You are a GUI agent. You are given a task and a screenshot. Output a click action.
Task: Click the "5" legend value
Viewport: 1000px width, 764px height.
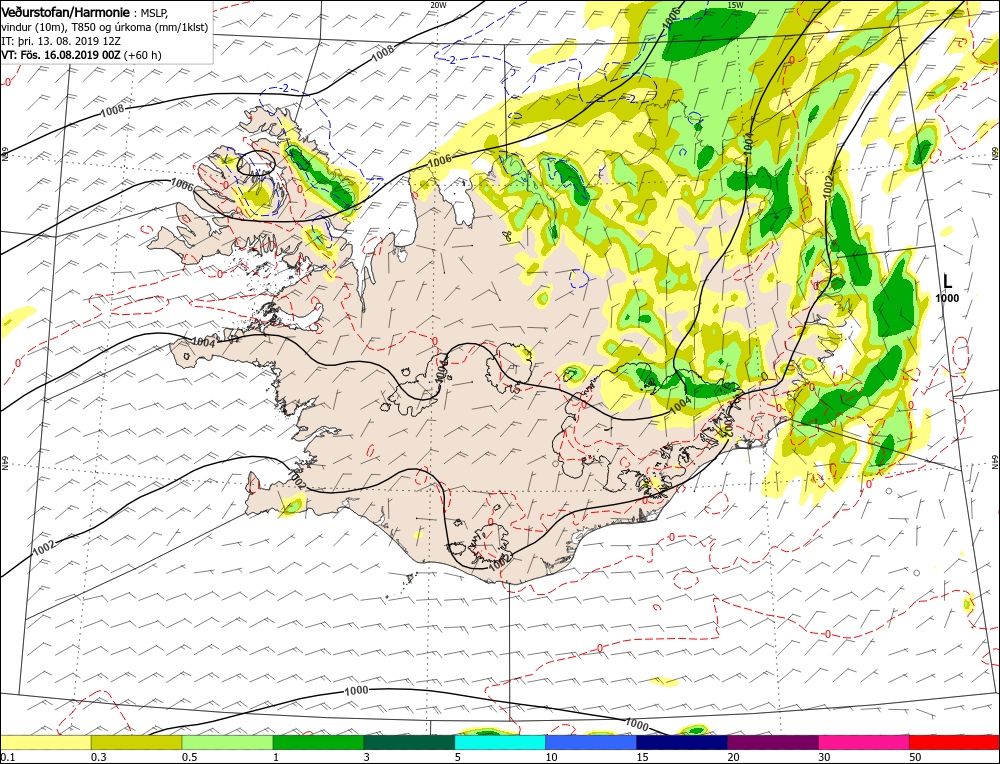pyautogui.click(x=457, y=757)
